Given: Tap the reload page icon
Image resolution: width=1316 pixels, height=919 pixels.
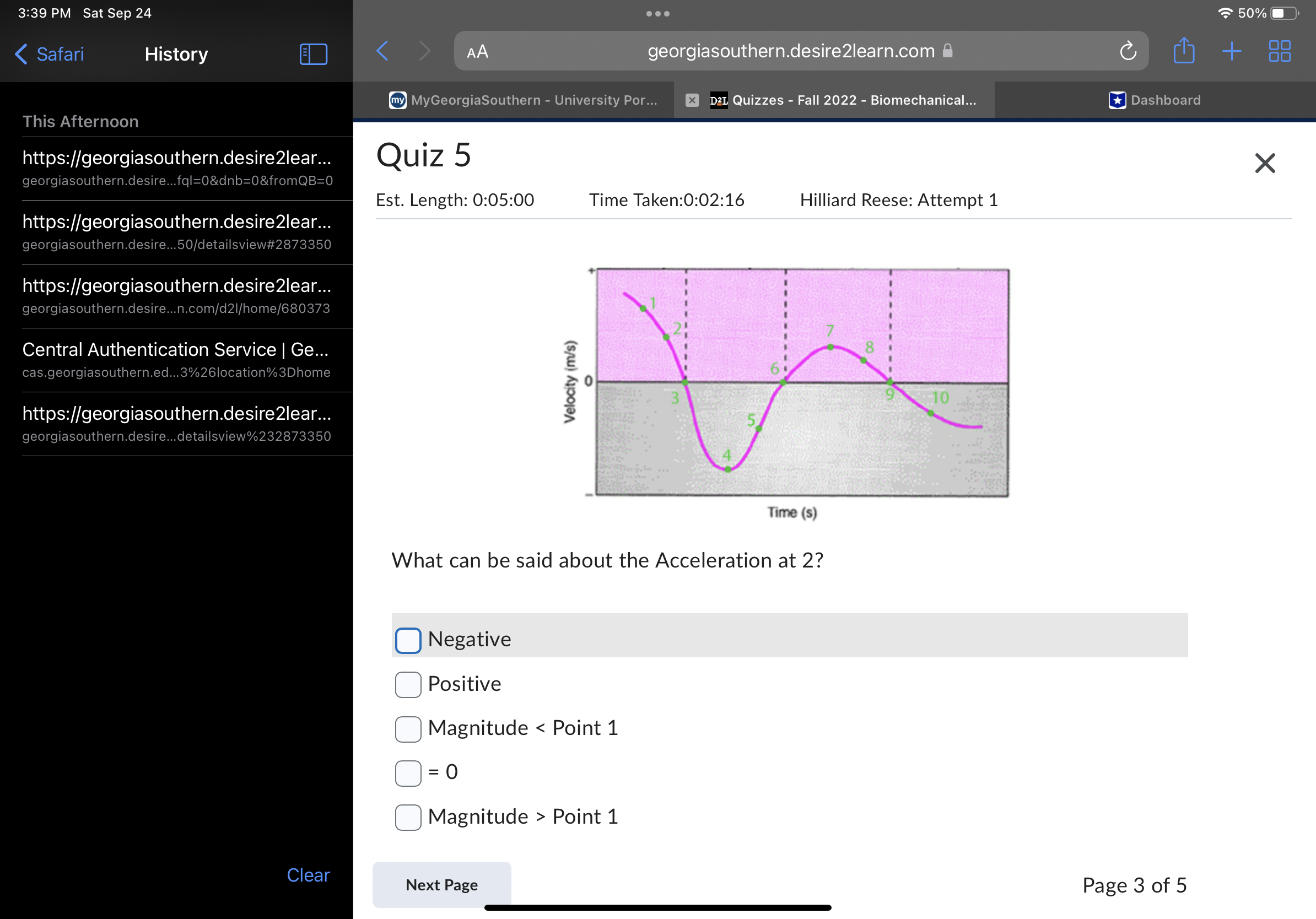Looking at the screenshot, I should (1128, 51).
